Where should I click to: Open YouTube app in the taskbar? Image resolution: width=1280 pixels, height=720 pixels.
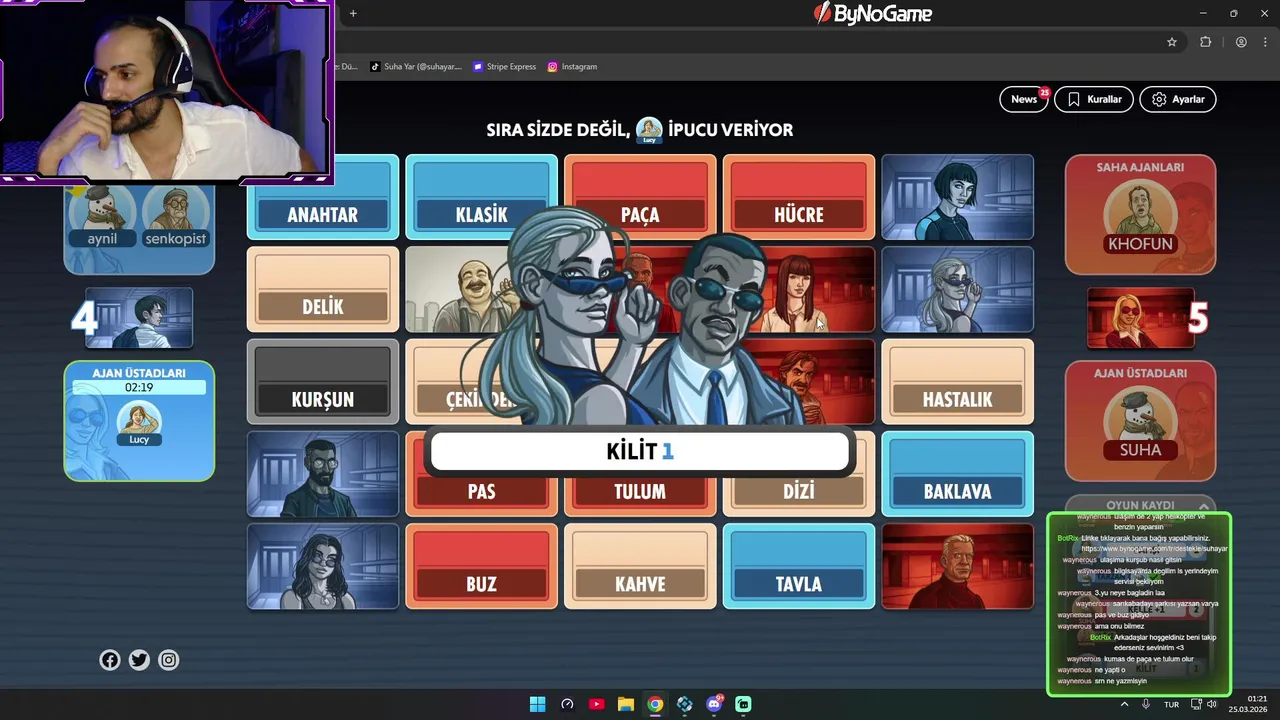[597, 704]
